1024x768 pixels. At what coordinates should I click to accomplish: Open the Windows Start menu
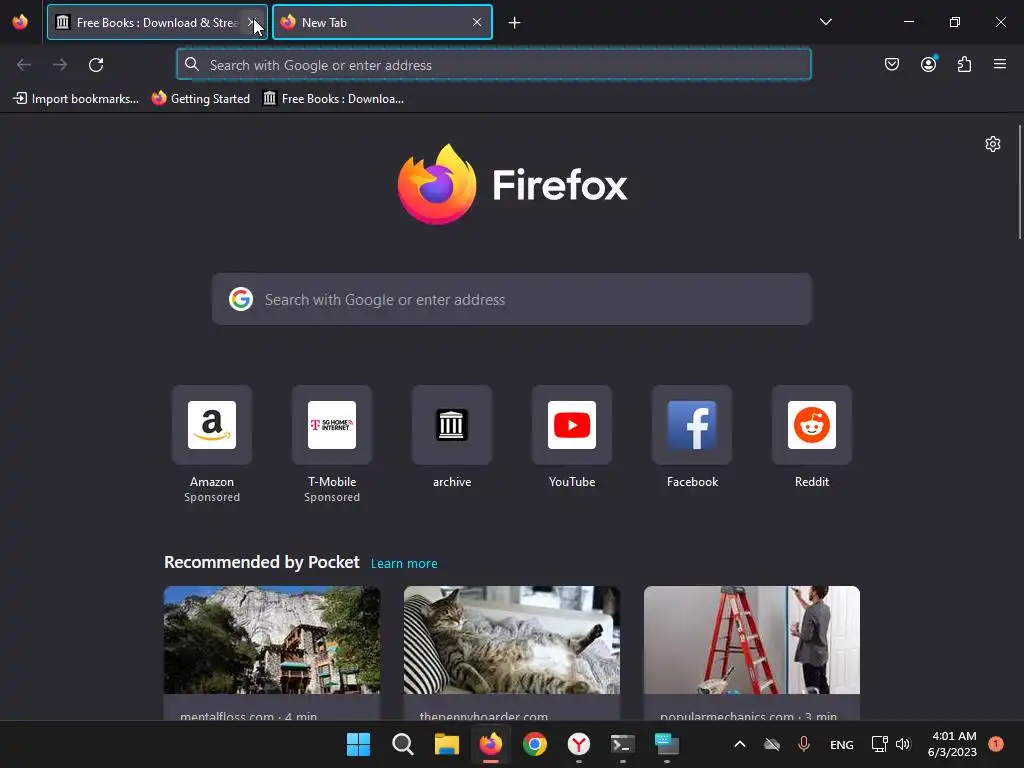(358, 744)
